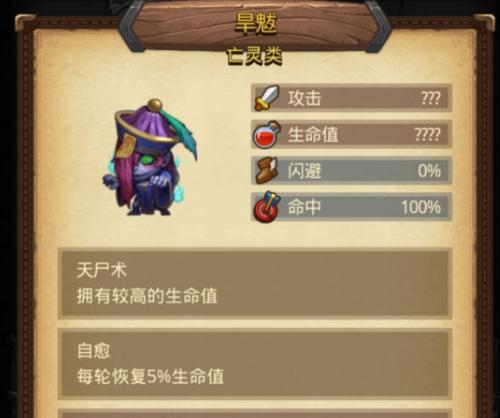
Task: Click the 0% dodge value
Action: point(429,171)
